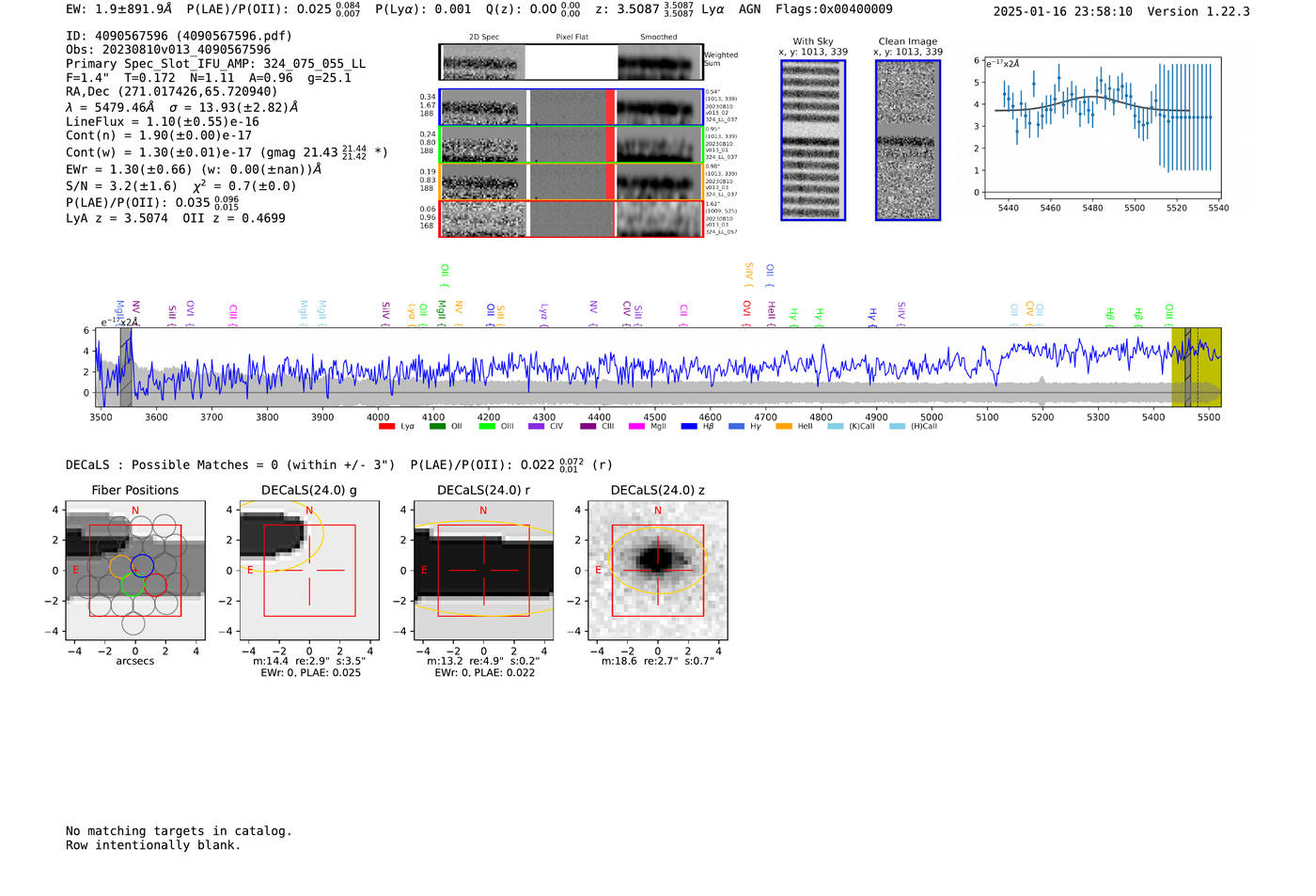Viewport: 1316px width, 896px height.
Task: Click the (H)CaII legend swatch
Action: click(x=897, y=427)
